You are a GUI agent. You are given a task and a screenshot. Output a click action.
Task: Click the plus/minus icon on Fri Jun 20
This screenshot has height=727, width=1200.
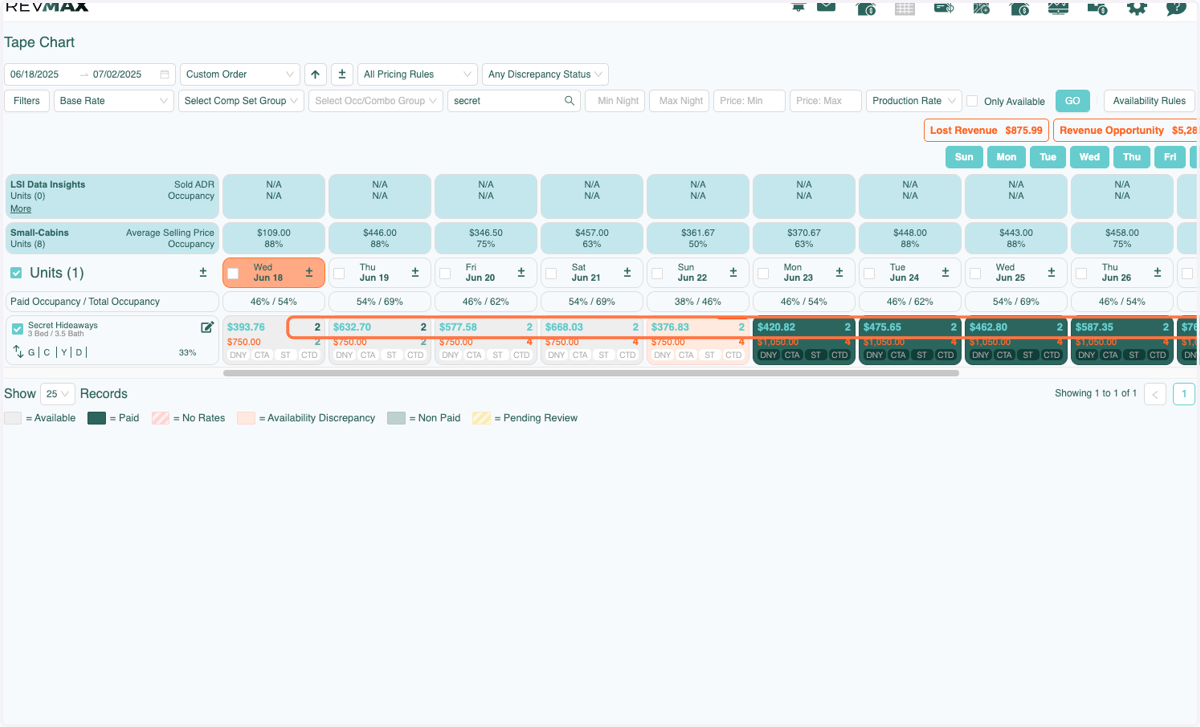[521, 272]
